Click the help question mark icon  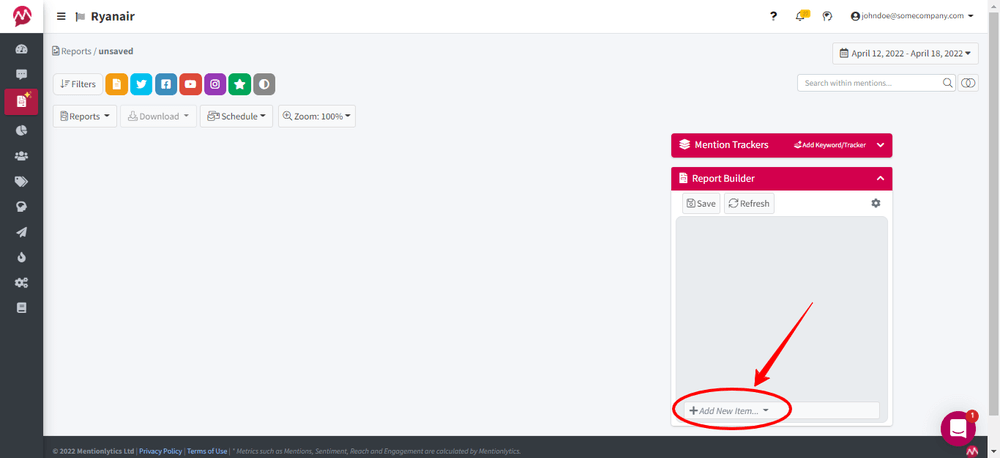click(774, 17)
